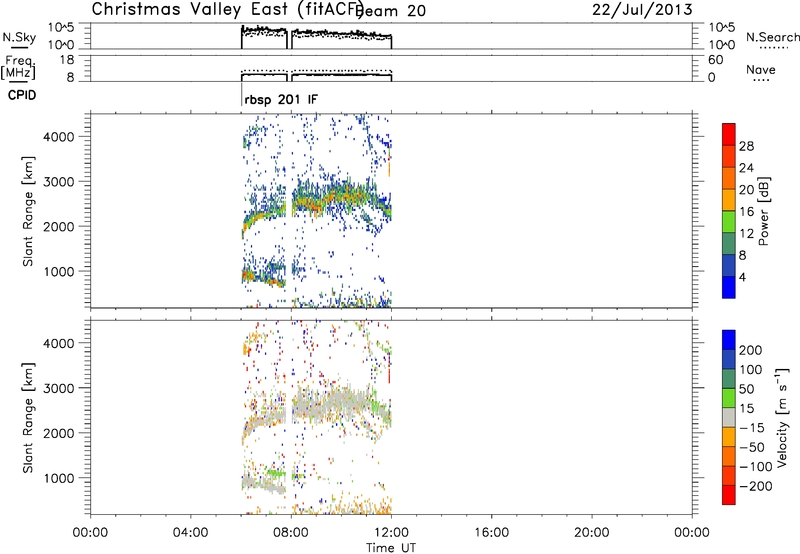Click the blue bottom of power colorbar
The image size is (800, 554).
tap(729, 287)
